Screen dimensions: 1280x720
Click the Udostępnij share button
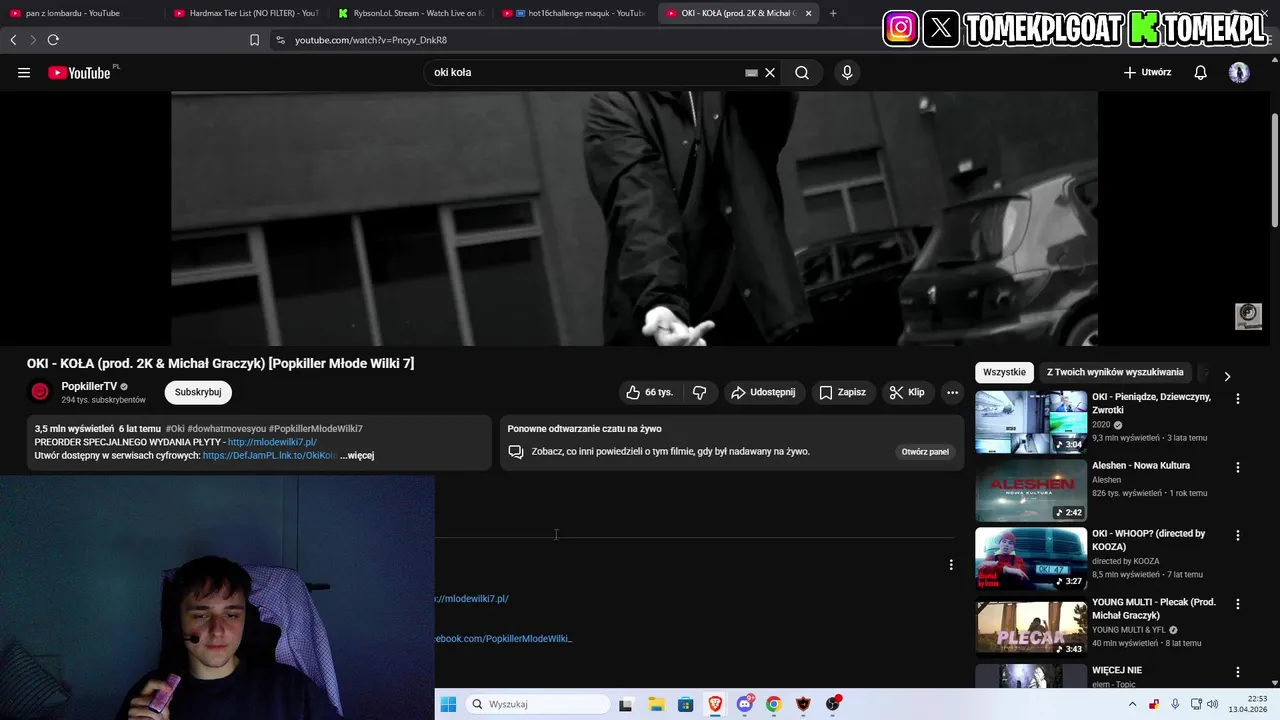click(x=763, y=392)
